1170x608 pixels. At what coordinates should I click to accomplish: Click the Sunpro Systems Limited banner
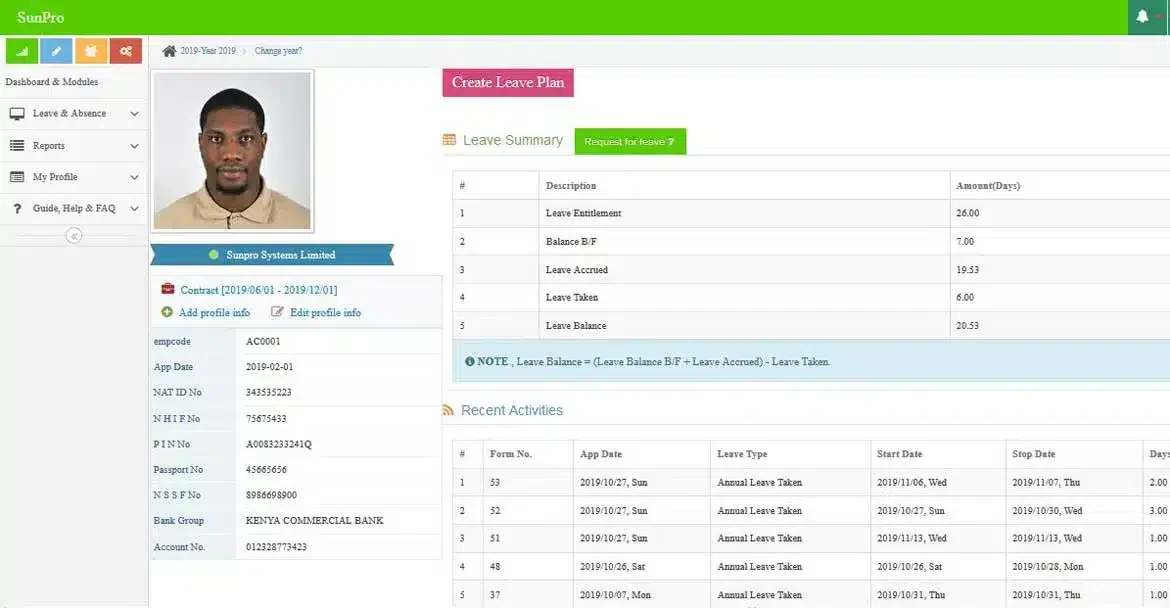[x=272, y=254]
